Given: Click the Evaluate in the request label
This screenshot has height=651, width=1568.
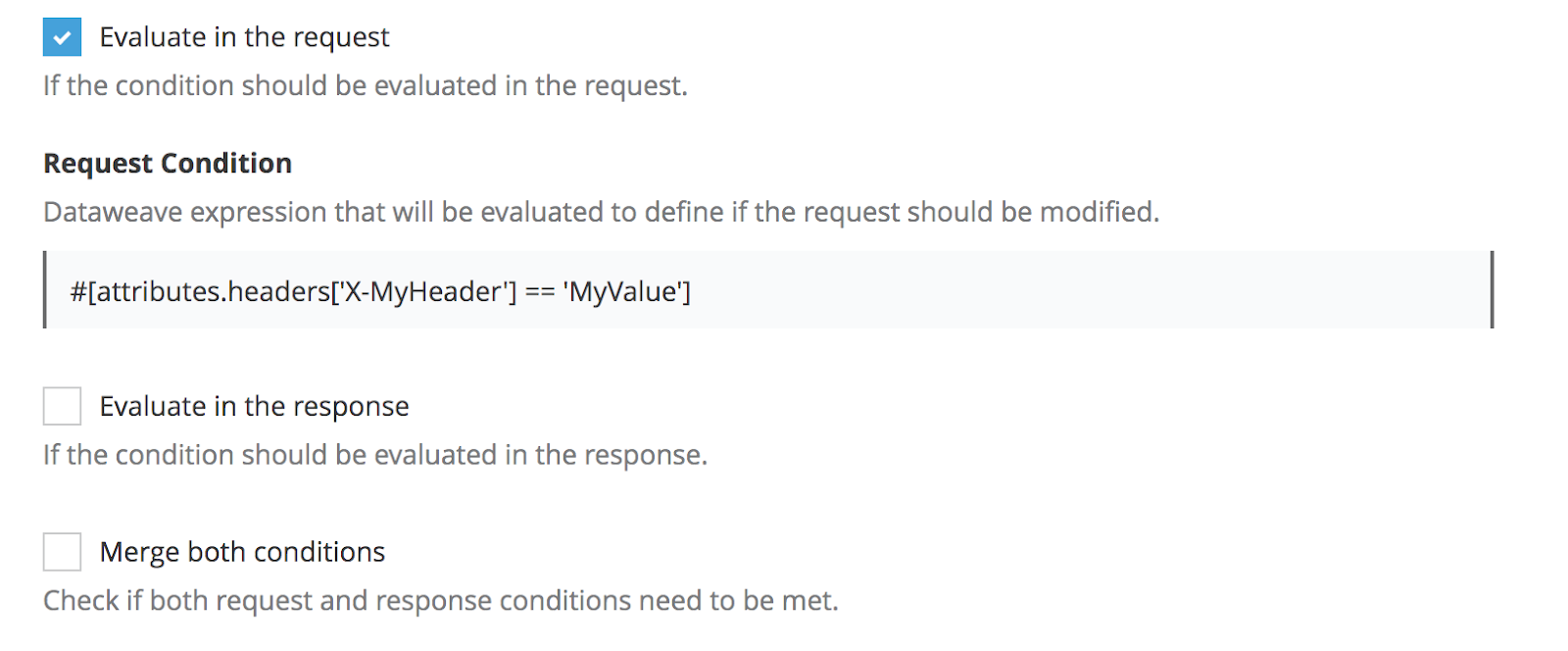Looking at the screenshot, I should tap(243, 37).
